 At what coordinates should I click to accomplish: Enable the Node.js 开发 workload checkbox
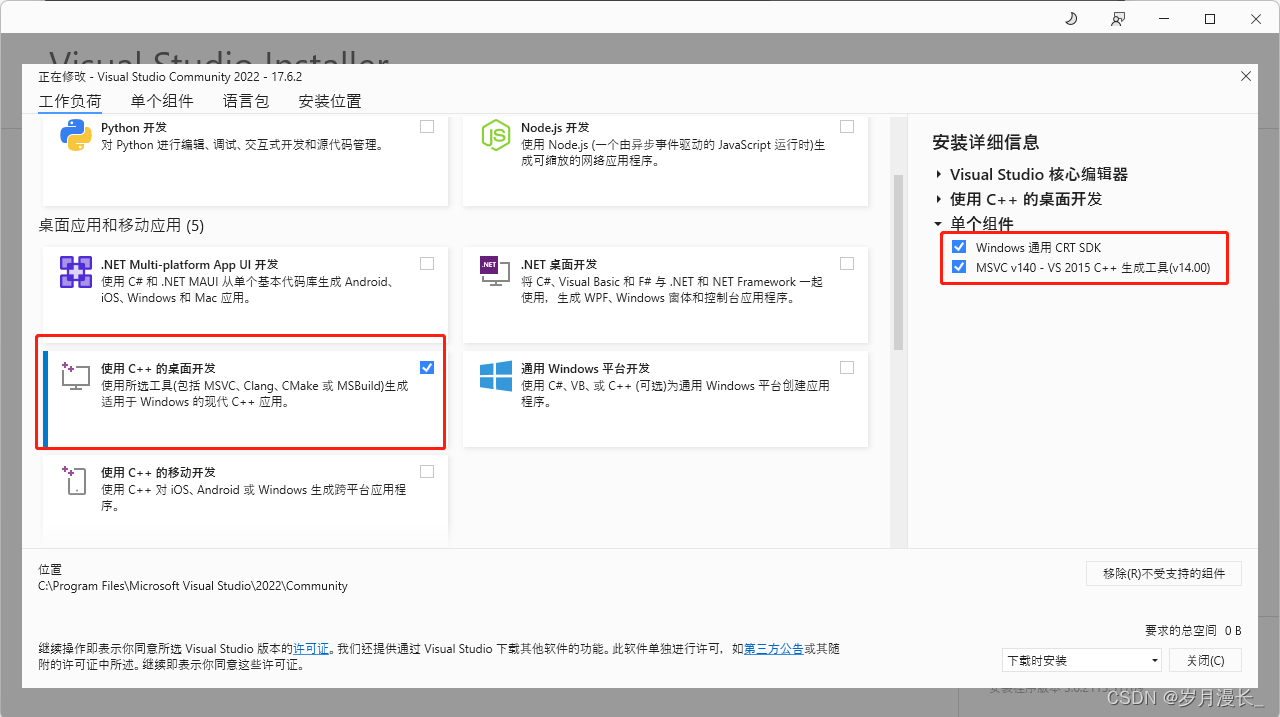pyautogui.click(x=847, y=126)
